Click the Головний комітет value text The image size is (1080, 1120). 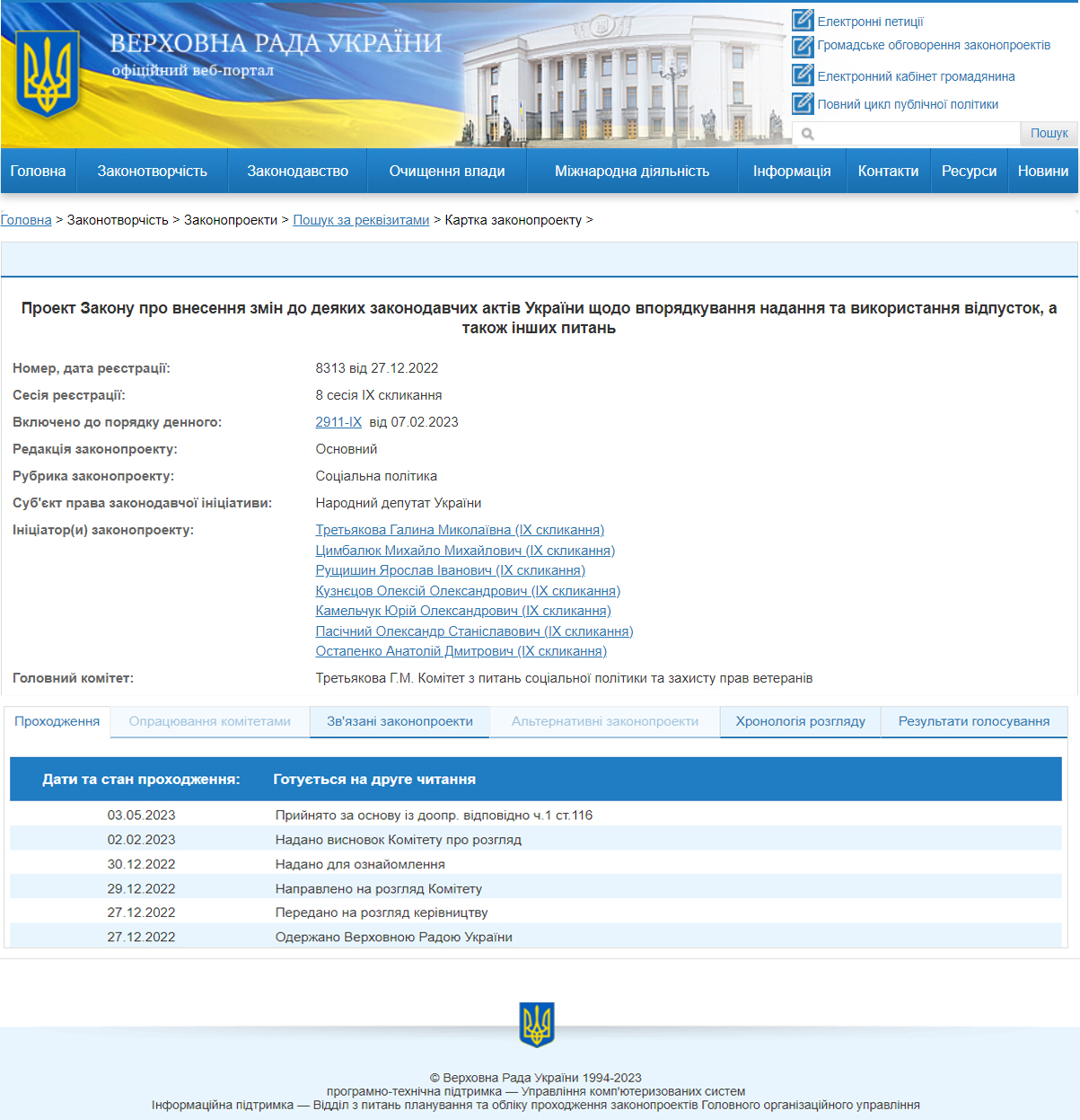(x=564, y=678)
